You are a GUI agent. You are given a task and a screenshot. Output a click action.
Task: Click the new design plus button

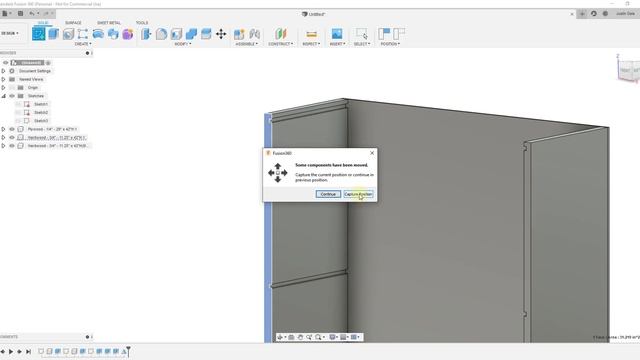point(582,13)
